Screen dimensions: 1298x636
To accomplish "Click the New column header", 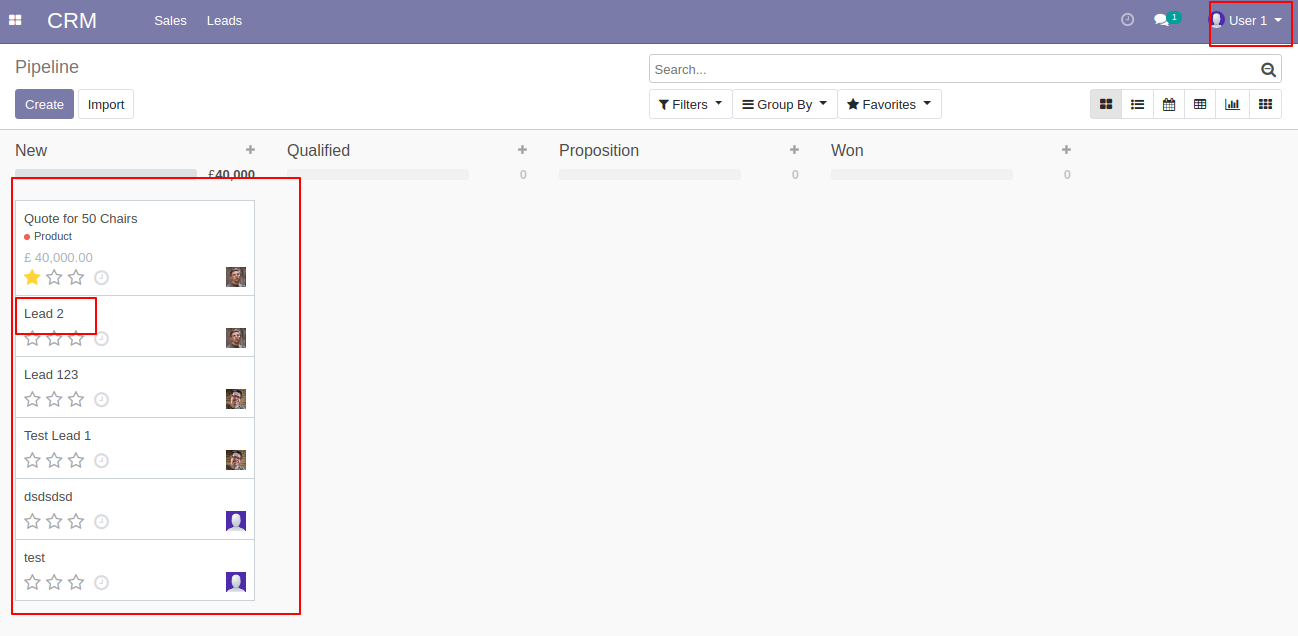I will tap(31, 150).
